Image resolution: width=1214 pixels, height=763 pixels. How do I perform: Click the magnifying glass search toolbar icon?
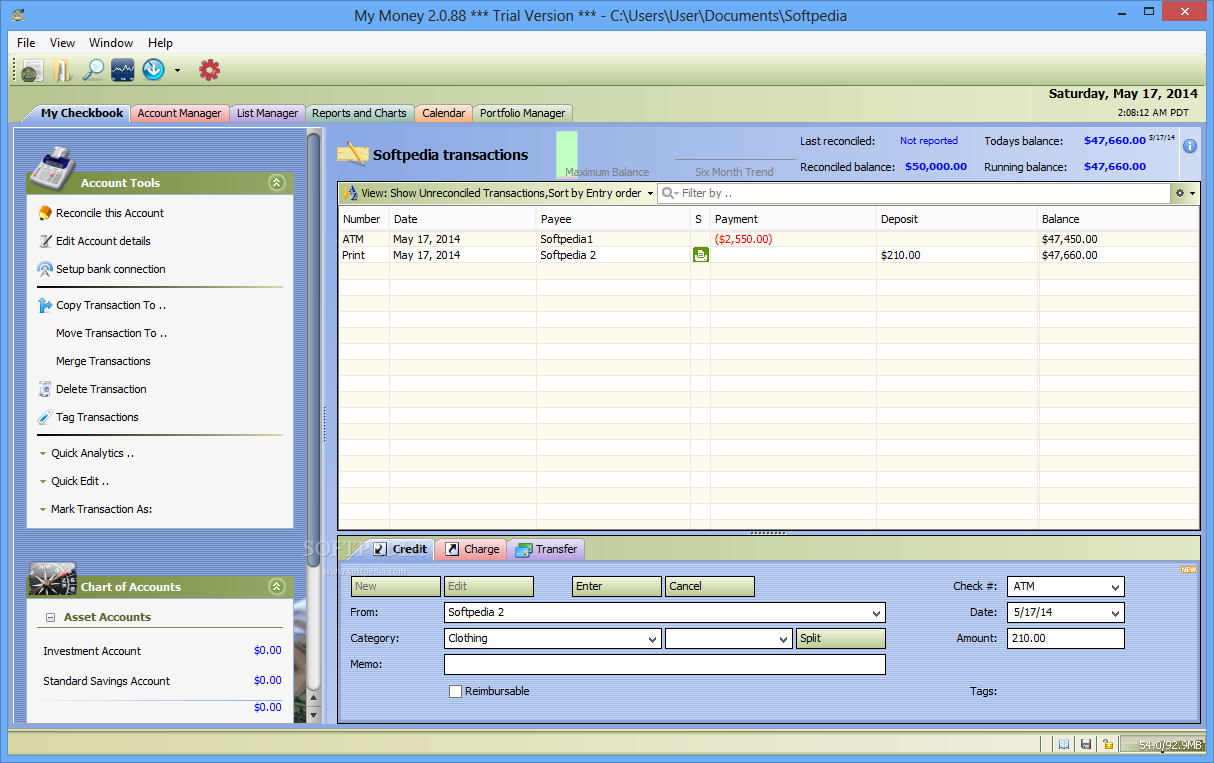point(92,70)
